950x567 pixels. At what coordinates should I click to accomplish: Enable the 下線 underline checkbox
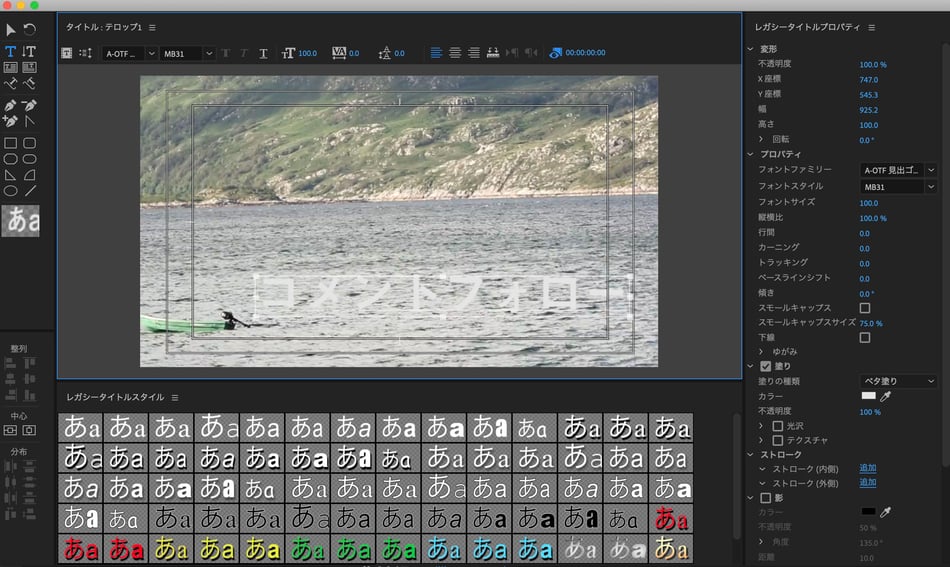coord(865,338)
